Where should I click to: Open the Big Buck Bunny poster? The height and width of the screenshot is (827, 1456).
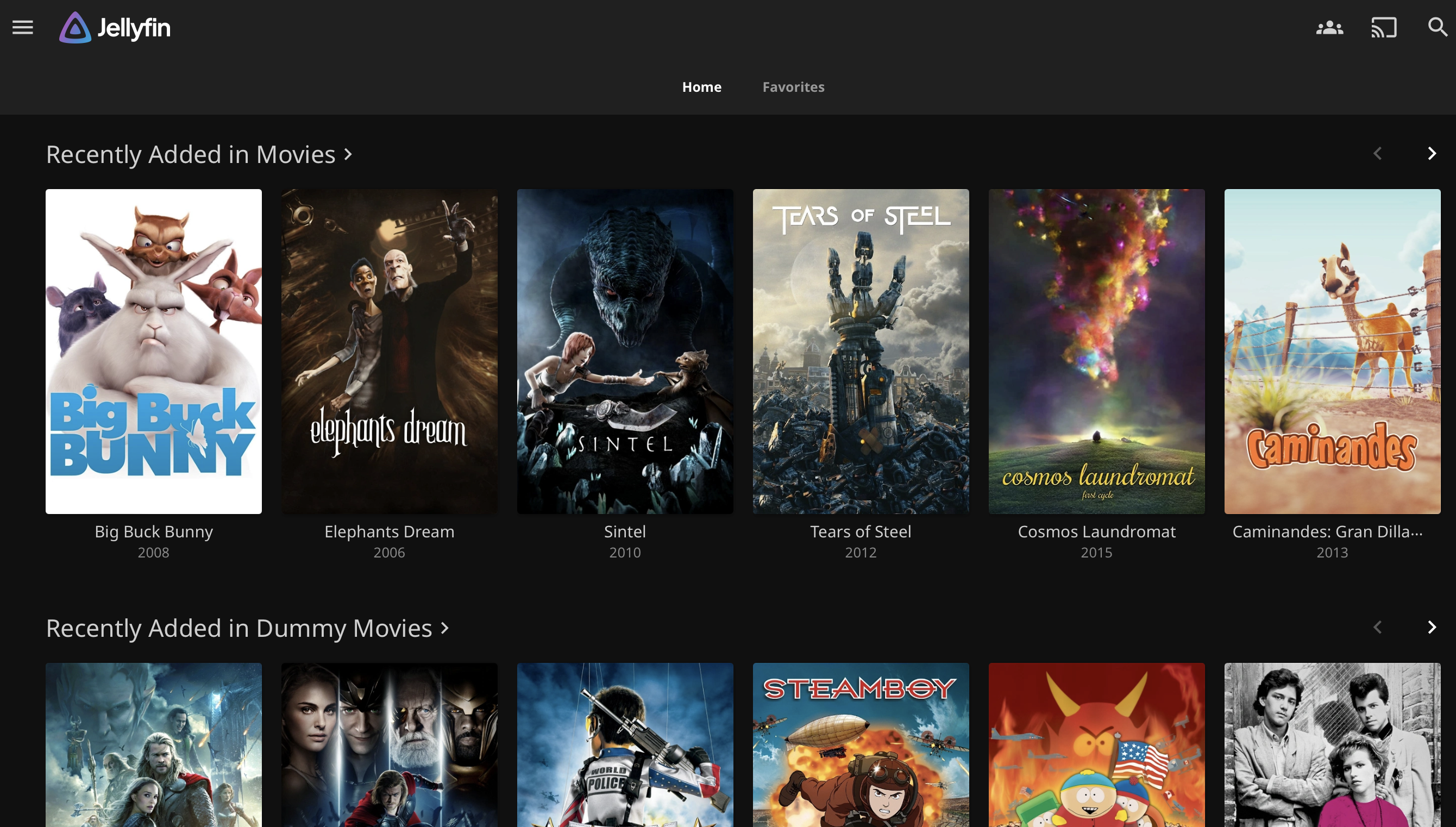coord(153,351)
